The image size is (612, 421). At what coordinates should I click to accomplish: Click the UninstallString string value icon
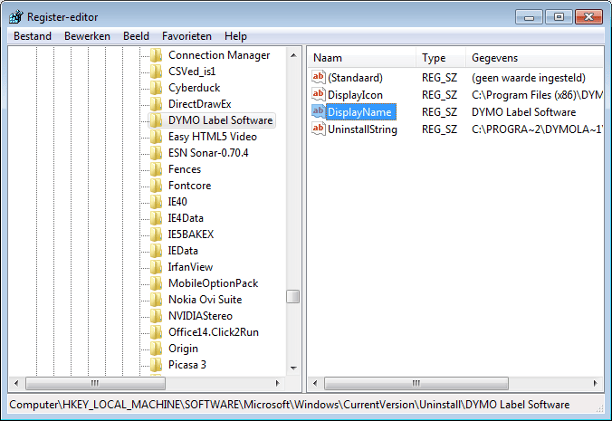coord(318,129)
